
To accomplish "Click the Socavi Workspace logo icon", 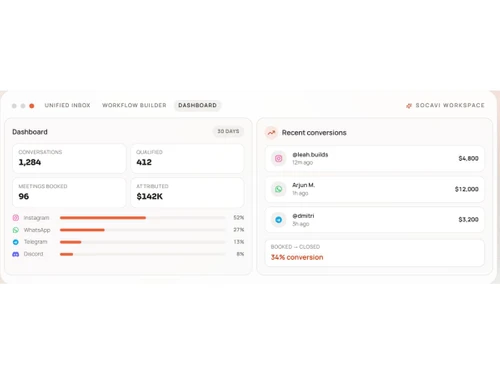I will pos(409,106).
